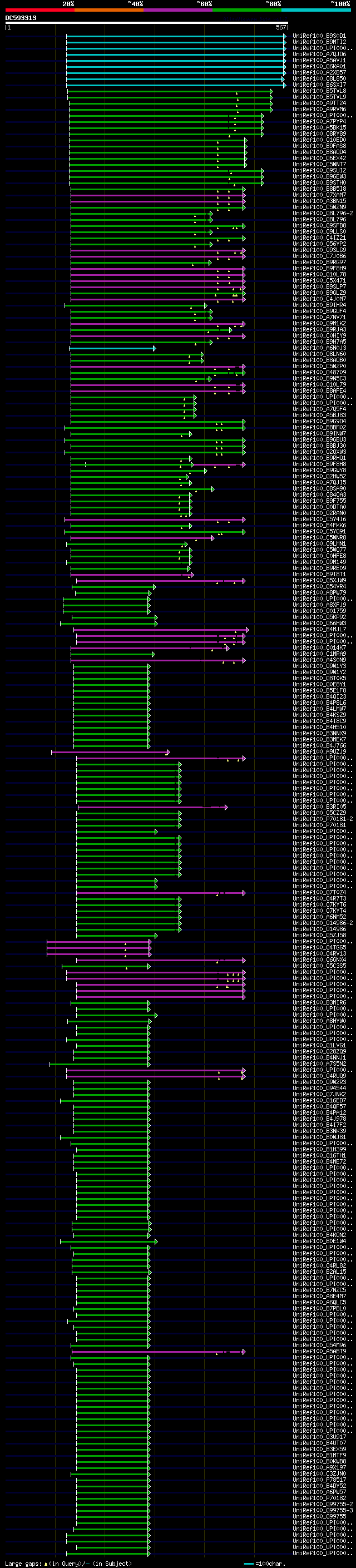Image resolution: width=356 pixels, height=1568 pixels.
Task: Click the white query sequence bar
Action: [147, 23]
